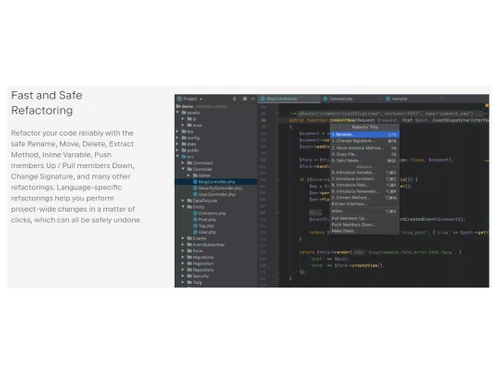Click the PHP class icon beside Tag.php
The image size is (500, 375).
click(x=195, y=226)
